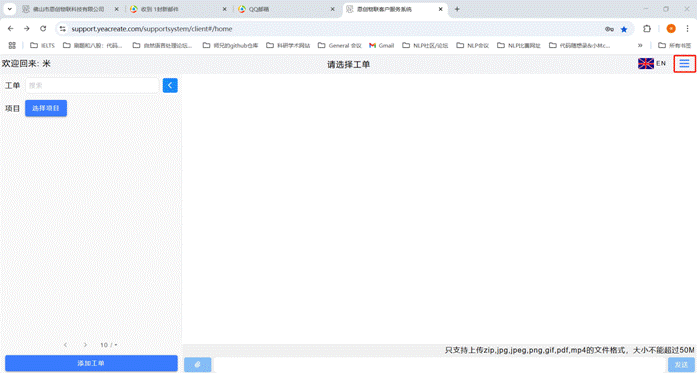
Task: Collapse sidebar with blue arrow button
Action: coord(170,85)
